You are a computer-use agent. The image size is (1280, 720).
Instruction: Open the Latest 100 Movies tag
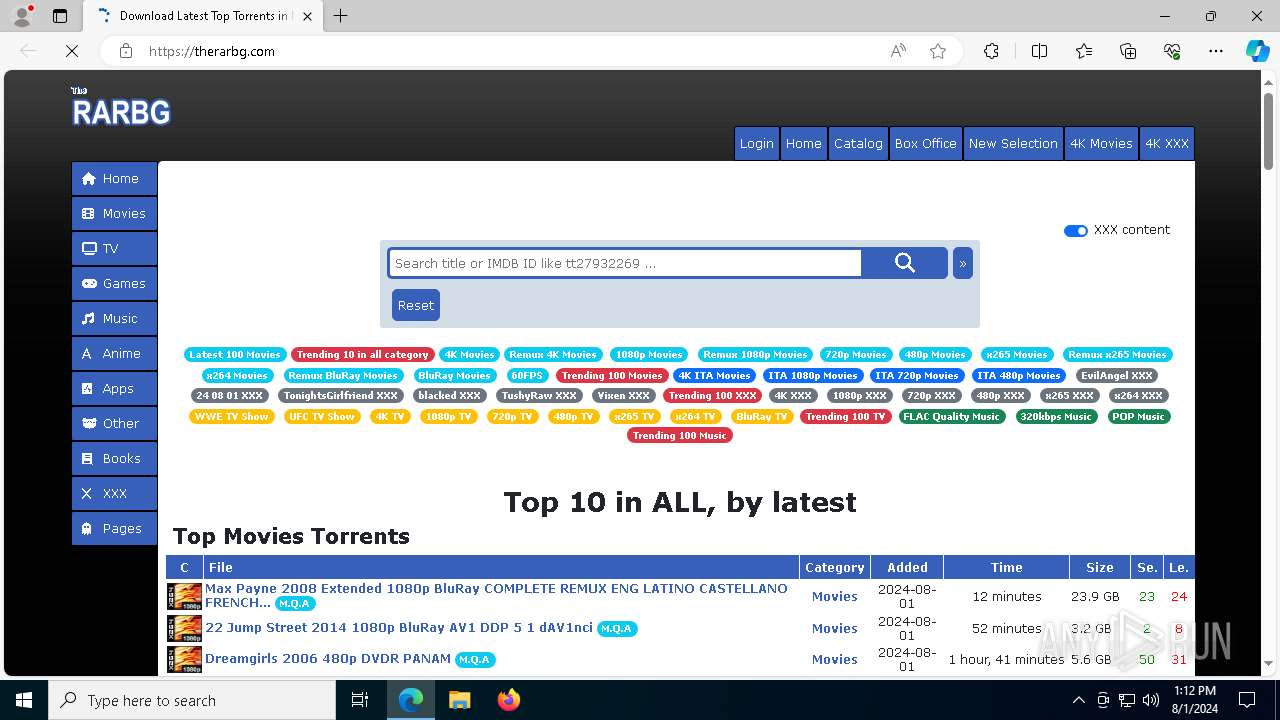(x=235, y=354)
